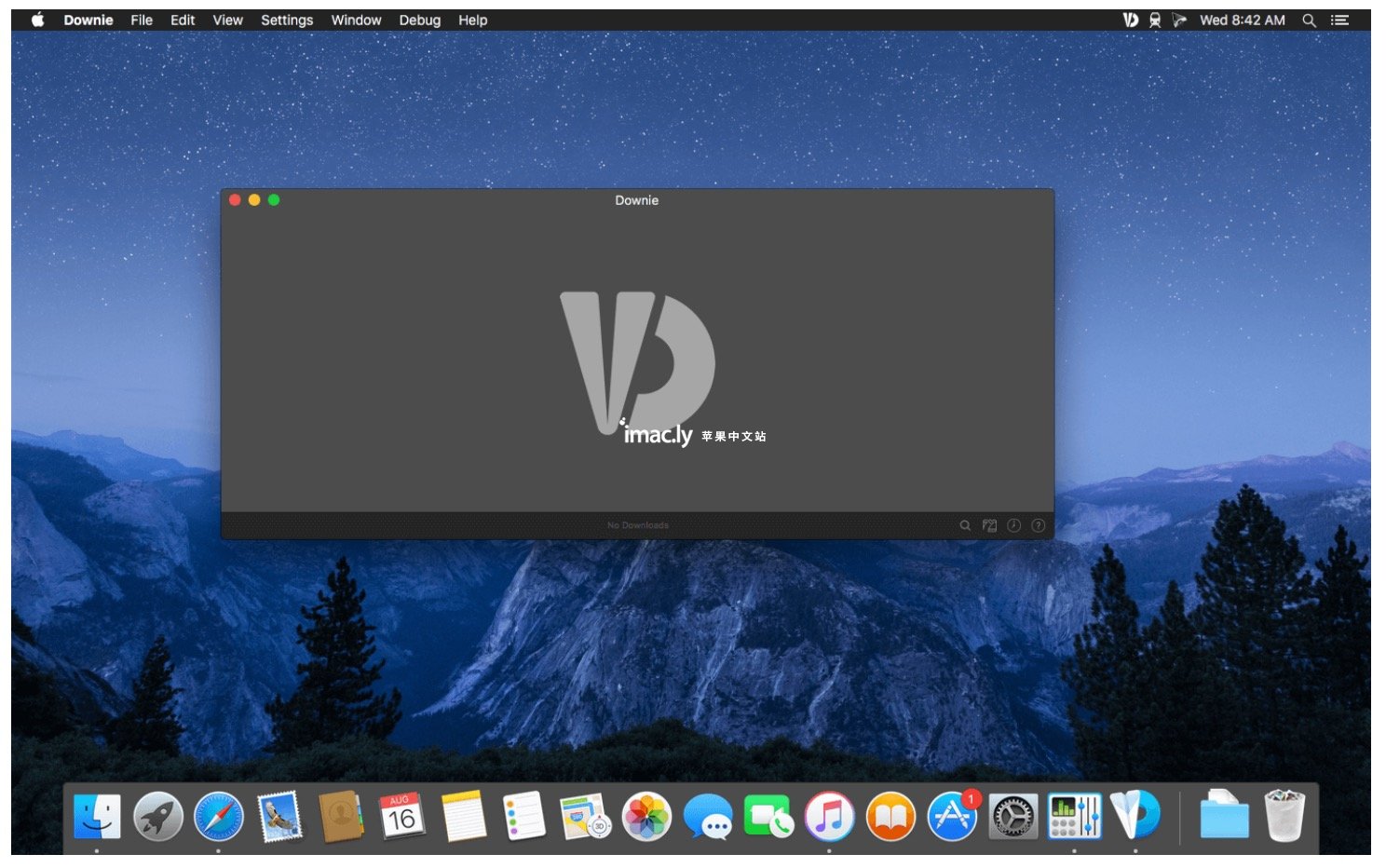
Task: Open iBooks from the Dock
Action: (890, 817)
